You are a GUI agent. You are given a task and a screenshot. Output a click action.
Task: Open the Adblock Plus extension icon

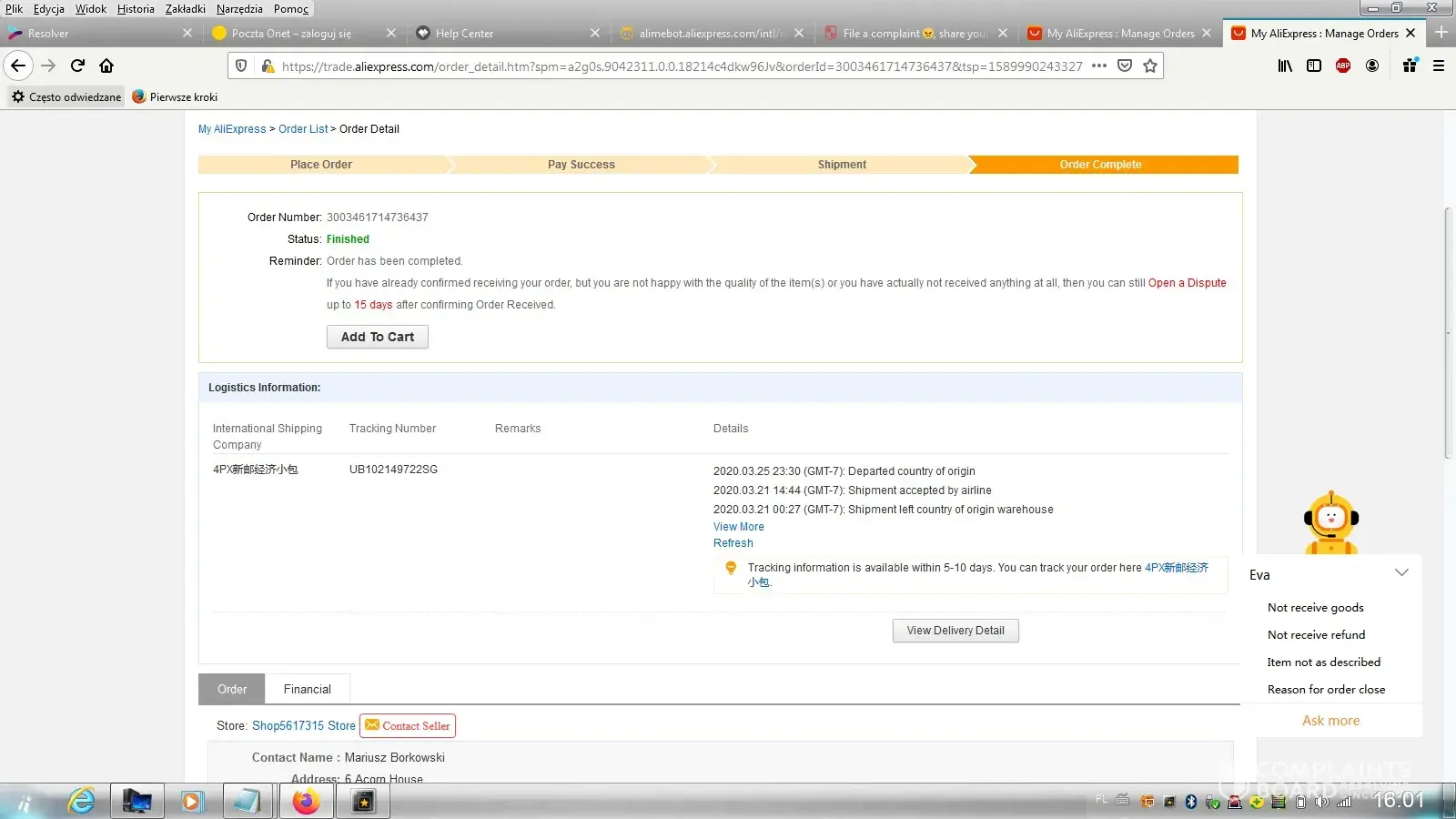(x=1343, y=66)
